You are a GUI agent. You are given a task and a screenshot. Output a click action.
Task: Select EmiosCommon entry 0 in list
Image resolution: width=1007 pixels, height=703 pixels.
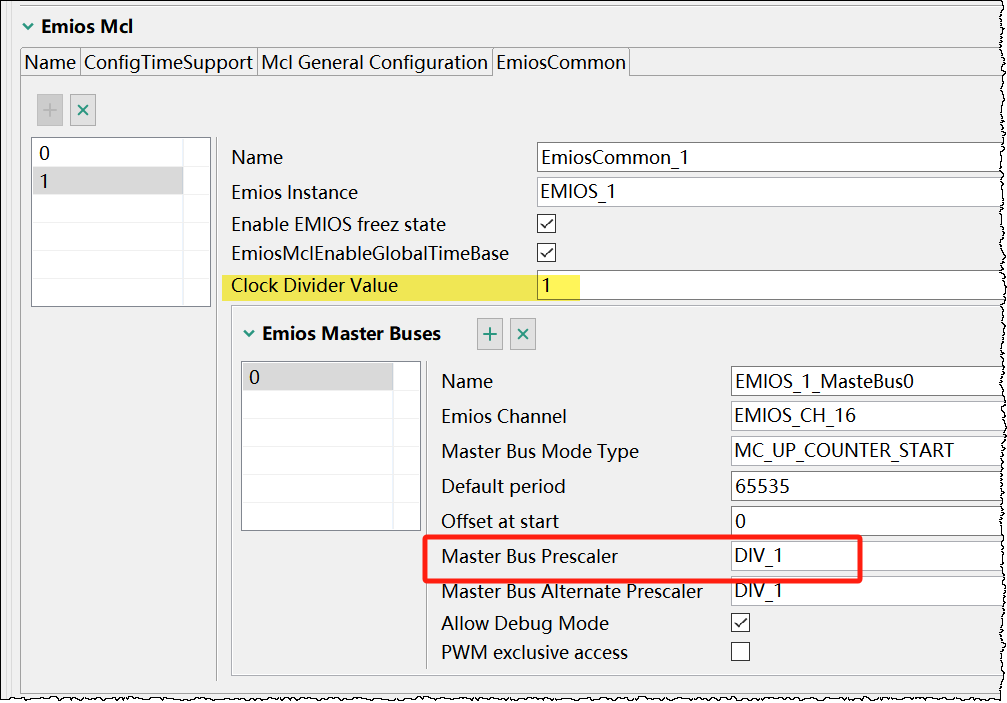(107, 153)
